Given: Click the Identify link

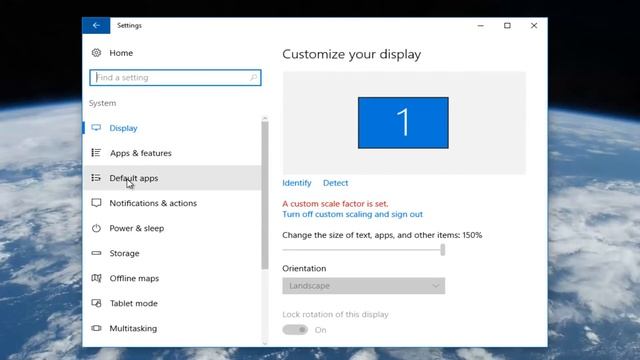Looking at the screenshot, I should 297,183.
